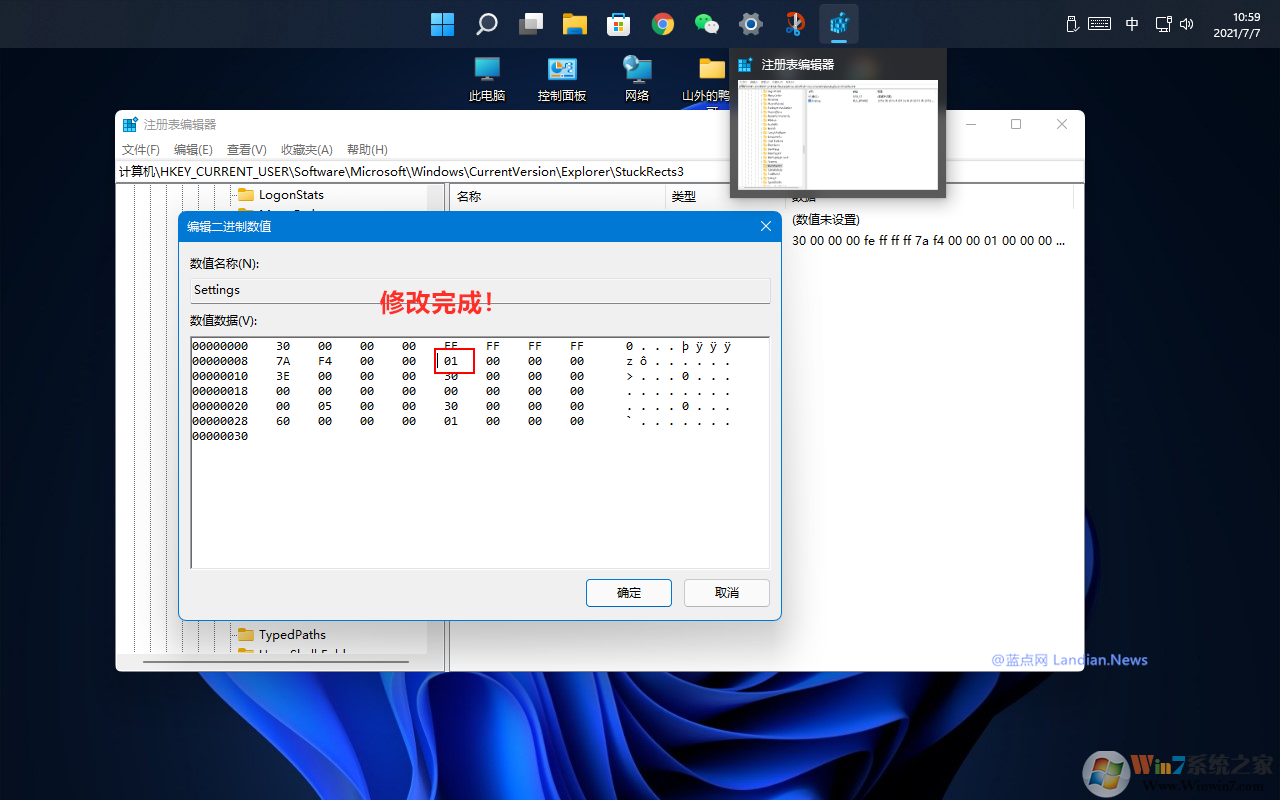Open Microsoft Store from the taskbar
This screenshot has height=800, width=1280.
618,23
